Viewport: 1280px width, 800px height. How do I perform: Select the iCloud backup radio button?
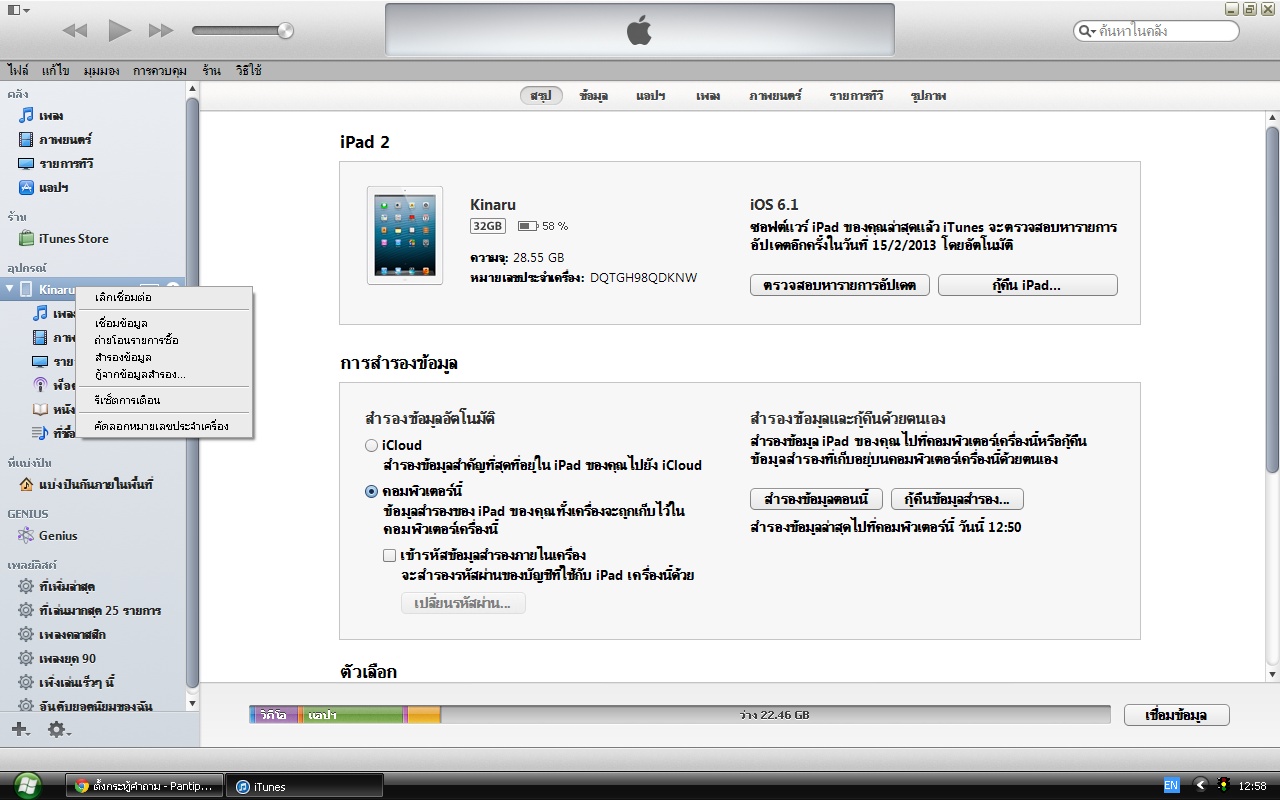372,445
